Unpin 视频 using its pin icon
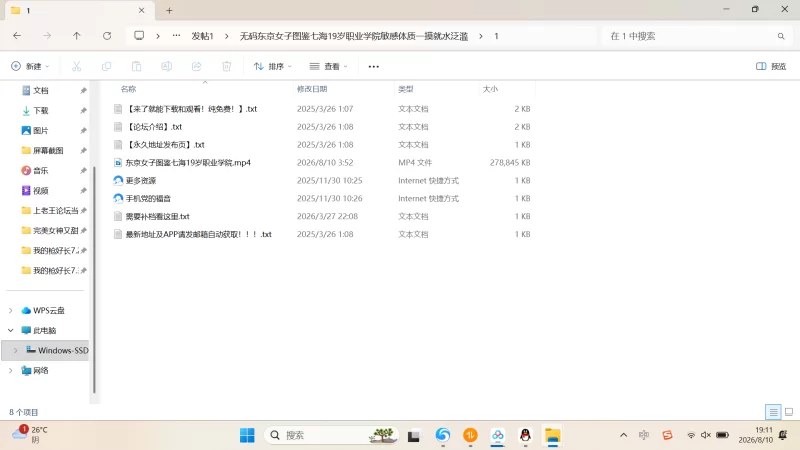Viewport: 800px width, 450px height. 83,190
